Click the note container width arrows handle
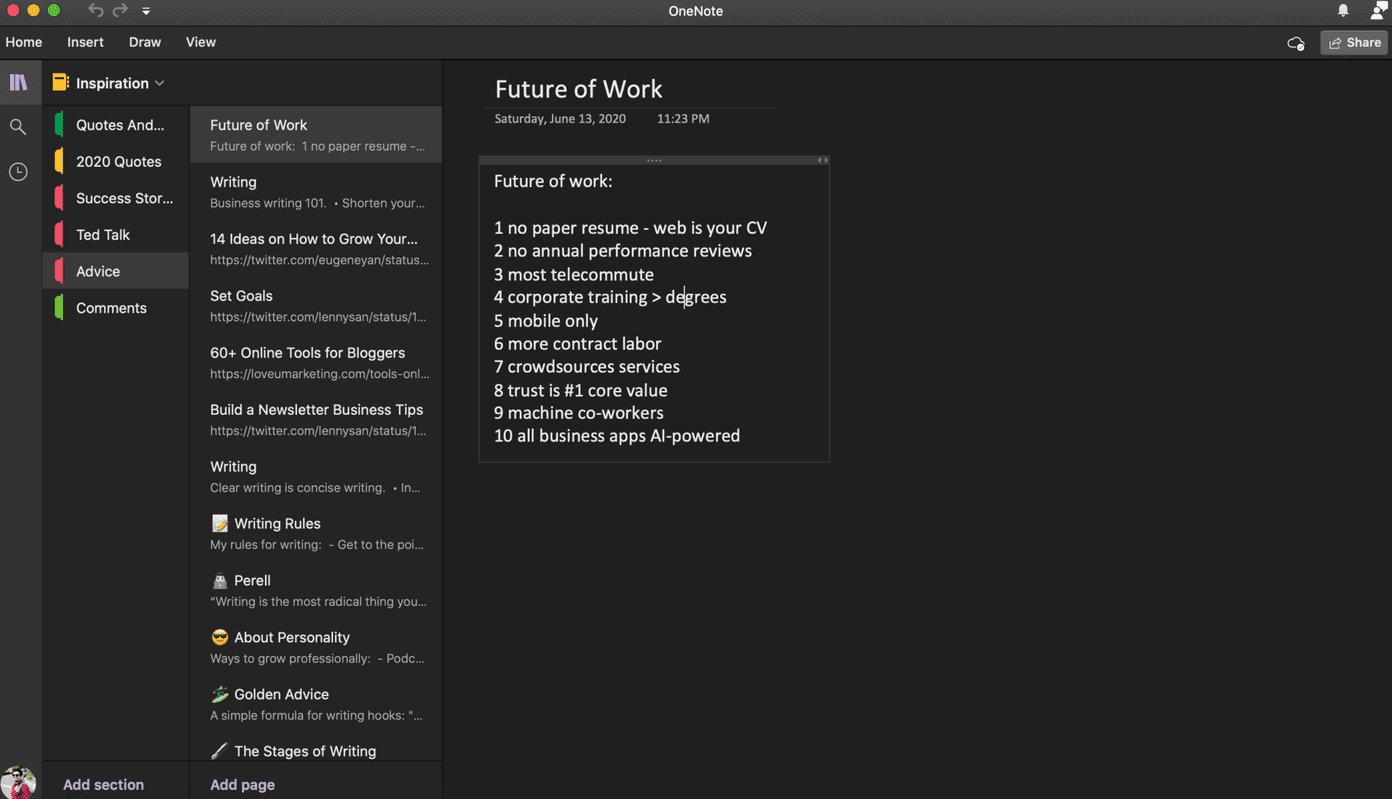 point(822,160)
